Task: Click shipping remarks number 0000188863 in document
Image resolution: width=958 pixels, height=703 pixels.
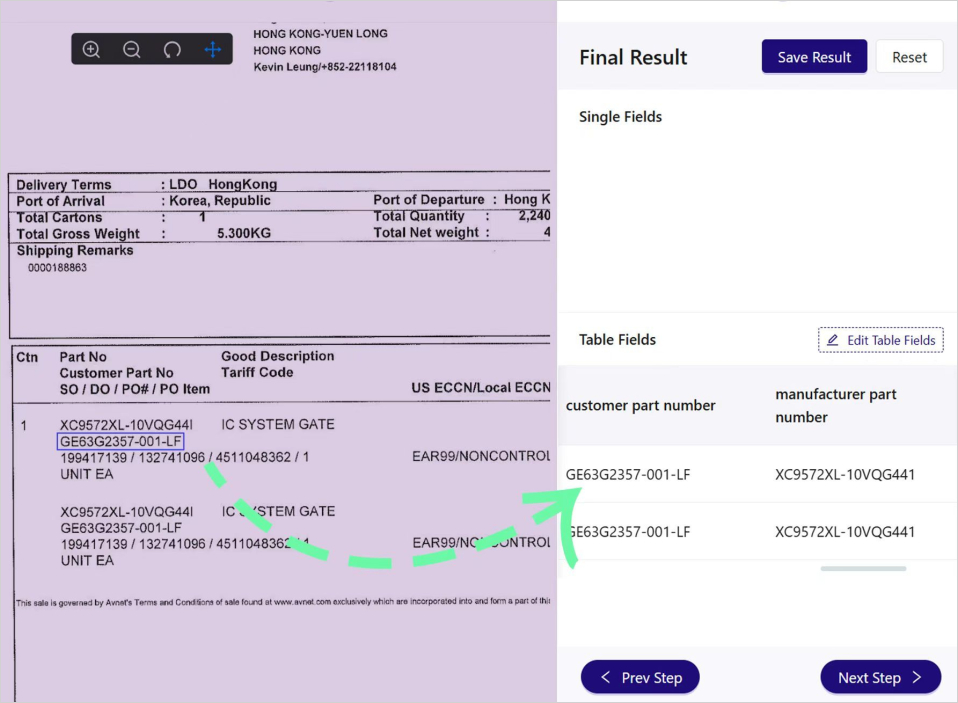Action: pos(57,268)
